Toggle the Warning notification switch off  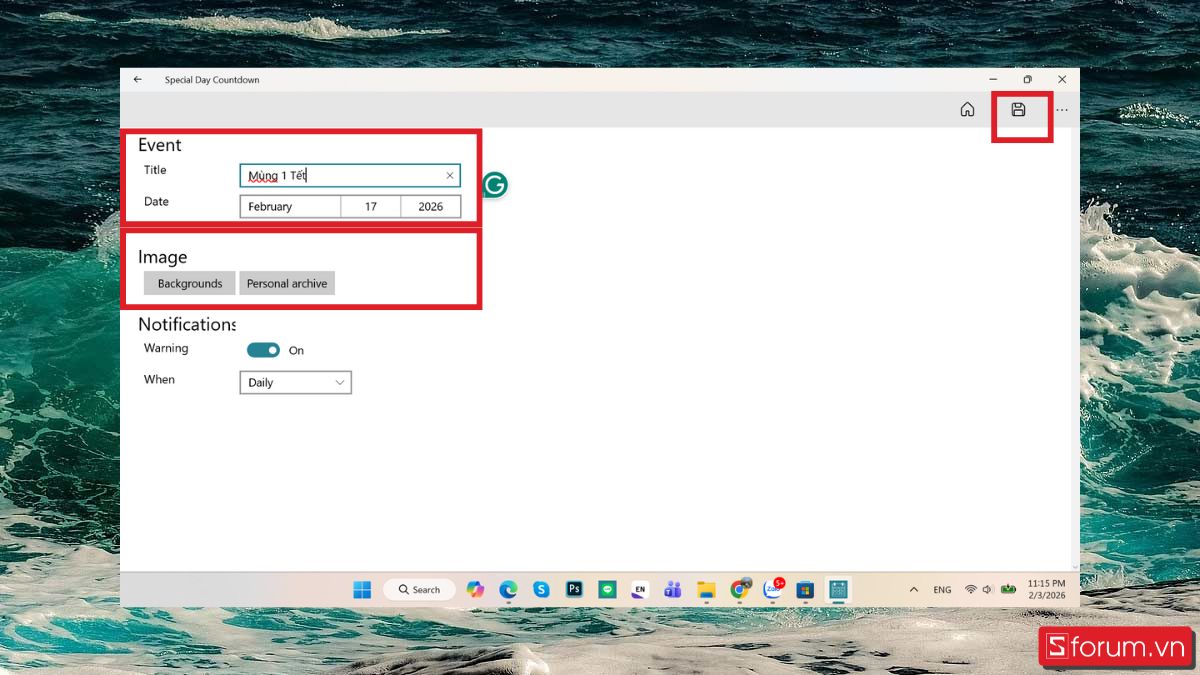point(263,350)
